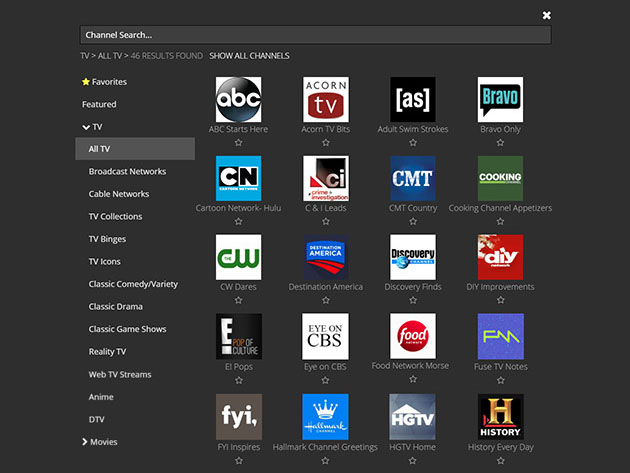Screen dimensions: 630x473
Task: Click the SHOW ALL CHANNELS link
Action: click(x=249, y=56)
